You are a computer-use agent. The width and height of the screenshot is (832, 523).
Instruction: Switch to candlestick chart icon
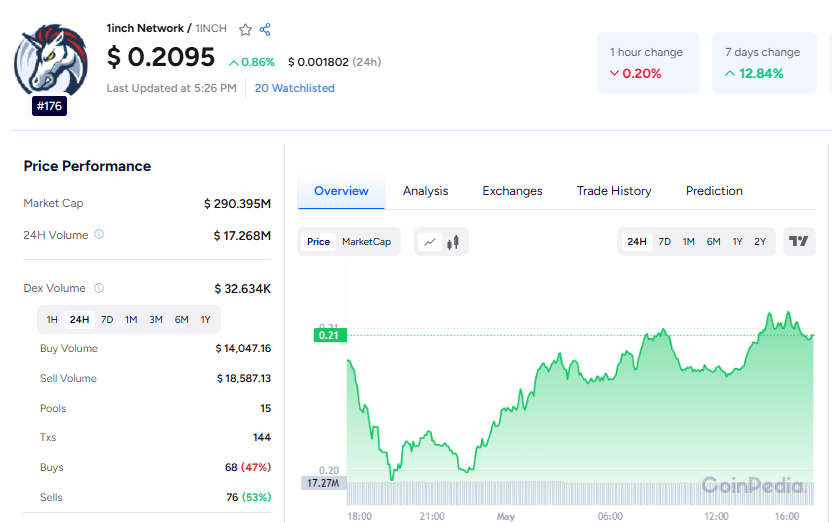[453, 242]
